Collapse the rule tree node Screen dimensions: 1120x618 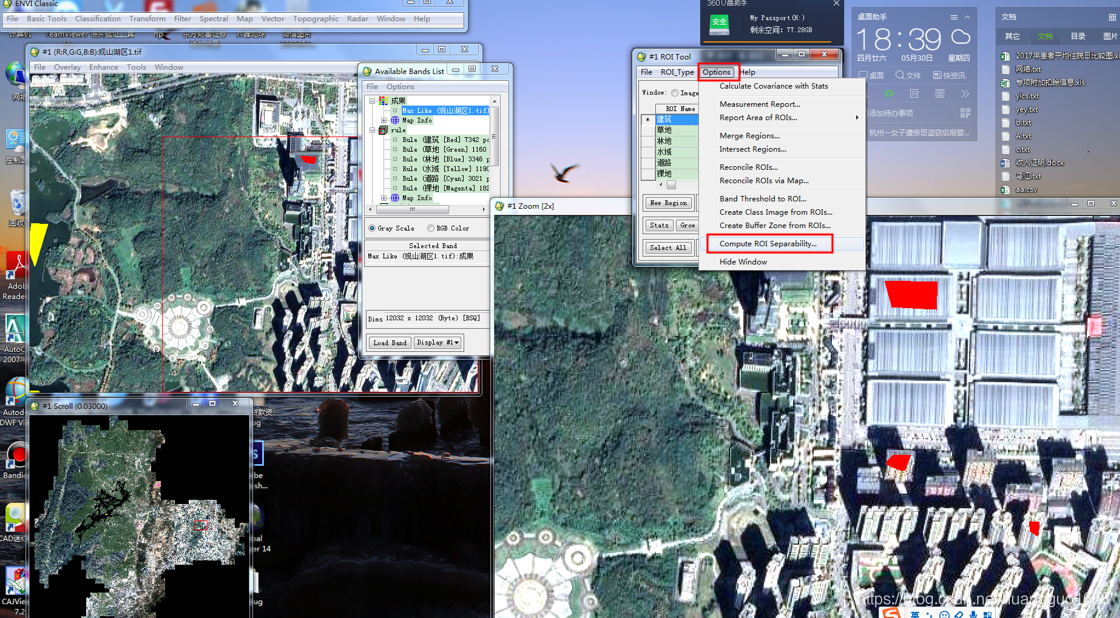point(372,130)
